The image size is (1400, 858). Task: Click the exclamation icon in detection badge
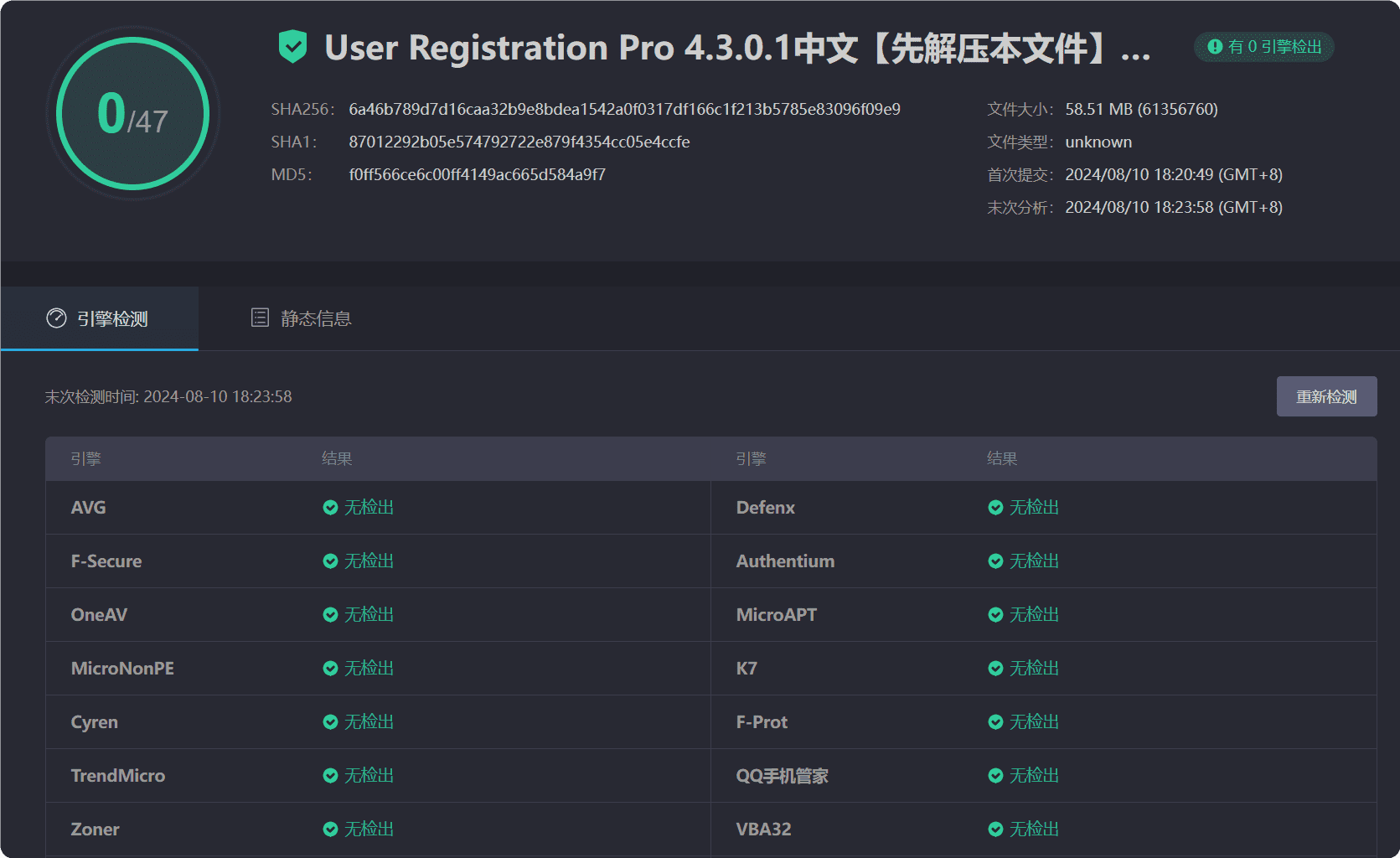1215,47
